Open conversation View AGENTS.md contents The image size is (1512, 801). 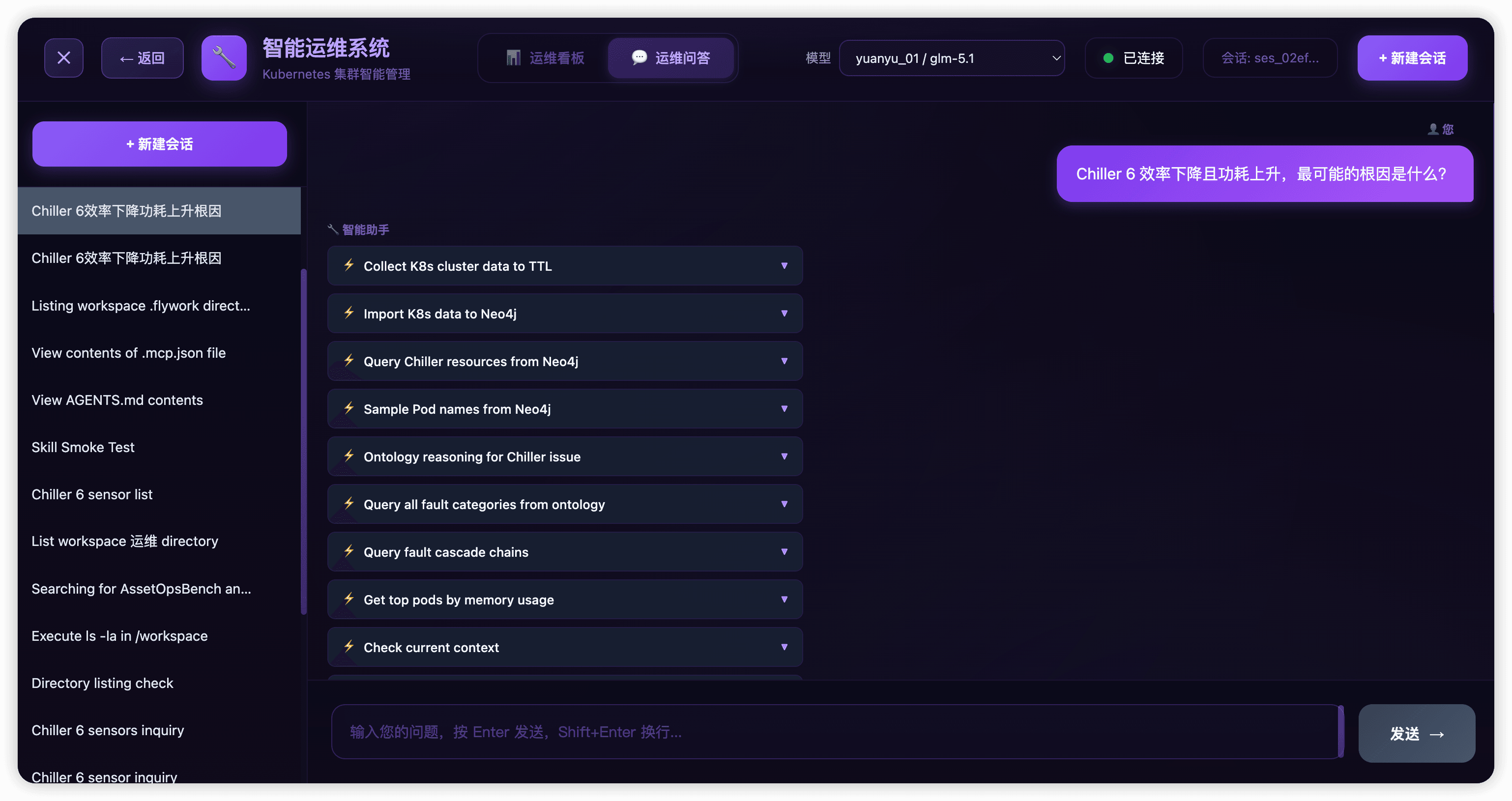click(159, 400)
